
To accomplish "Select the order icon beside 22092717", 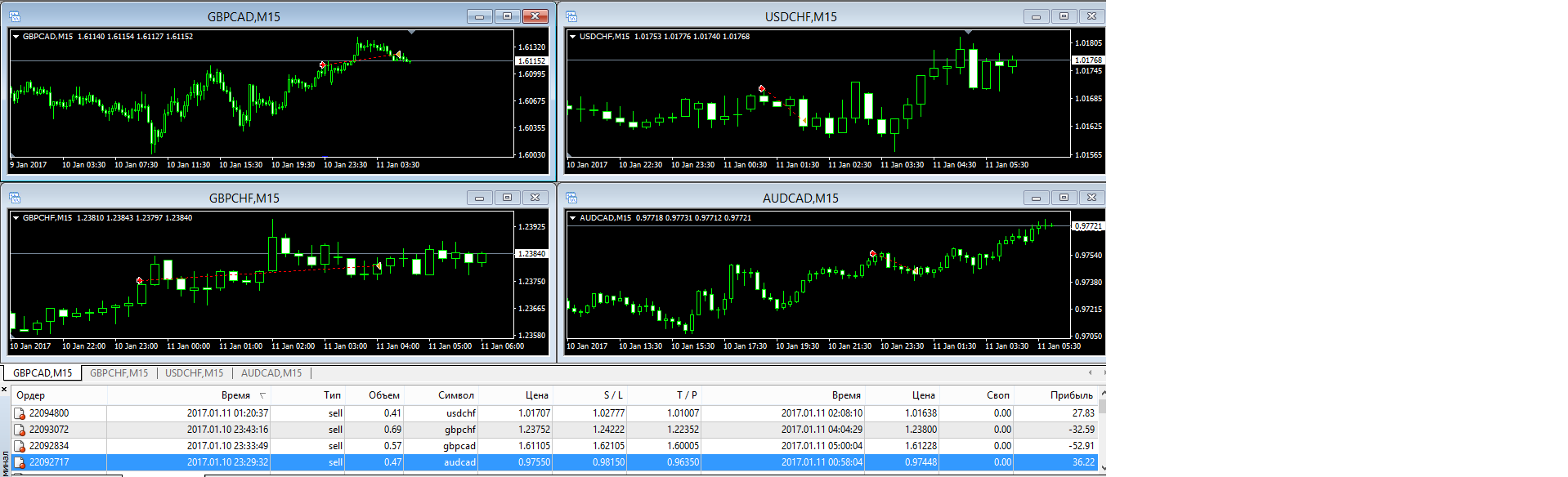I will 20,462.
